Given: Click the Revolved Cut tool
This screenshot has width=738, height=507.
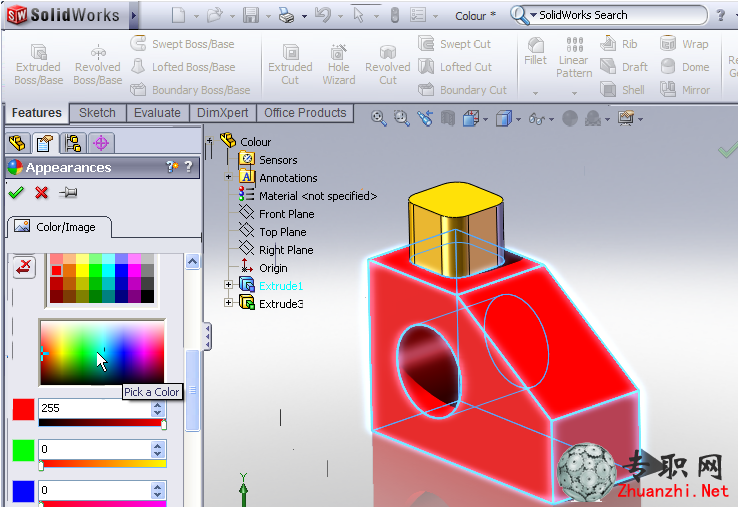Looking at the screenshot, I should (387, 64).
